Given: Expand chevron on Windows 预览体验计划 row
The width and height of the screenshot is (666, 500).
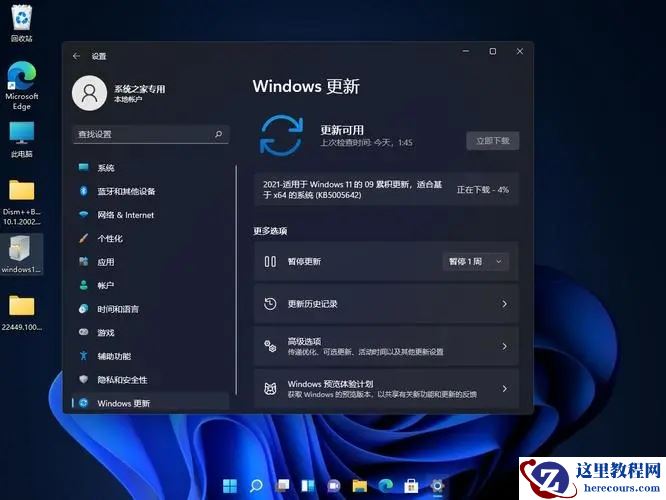Looking at the screenshot, I should pos(505,389).
